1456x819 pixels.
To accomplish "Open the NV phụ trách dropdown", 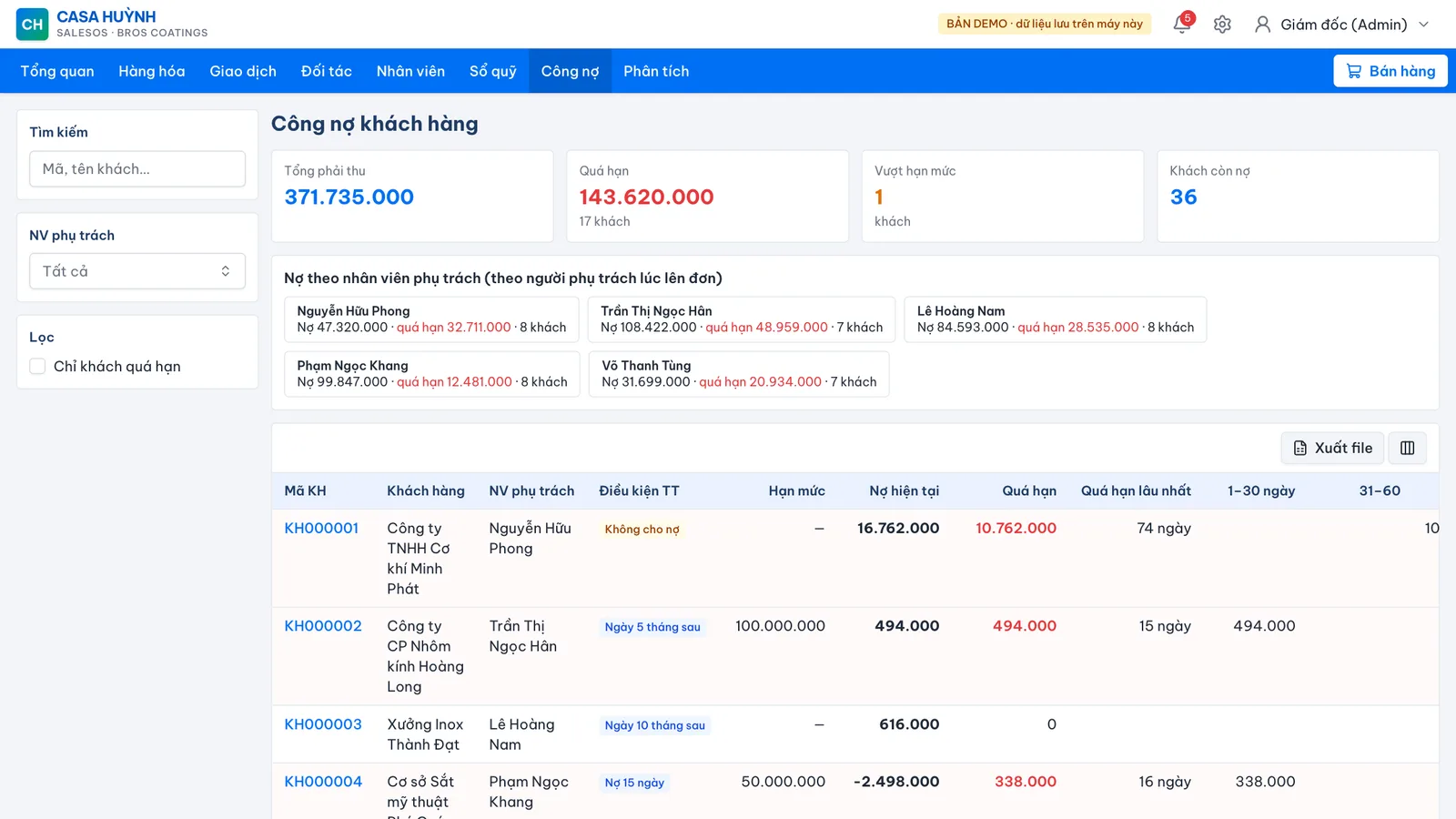I will [x=137, y=271].
